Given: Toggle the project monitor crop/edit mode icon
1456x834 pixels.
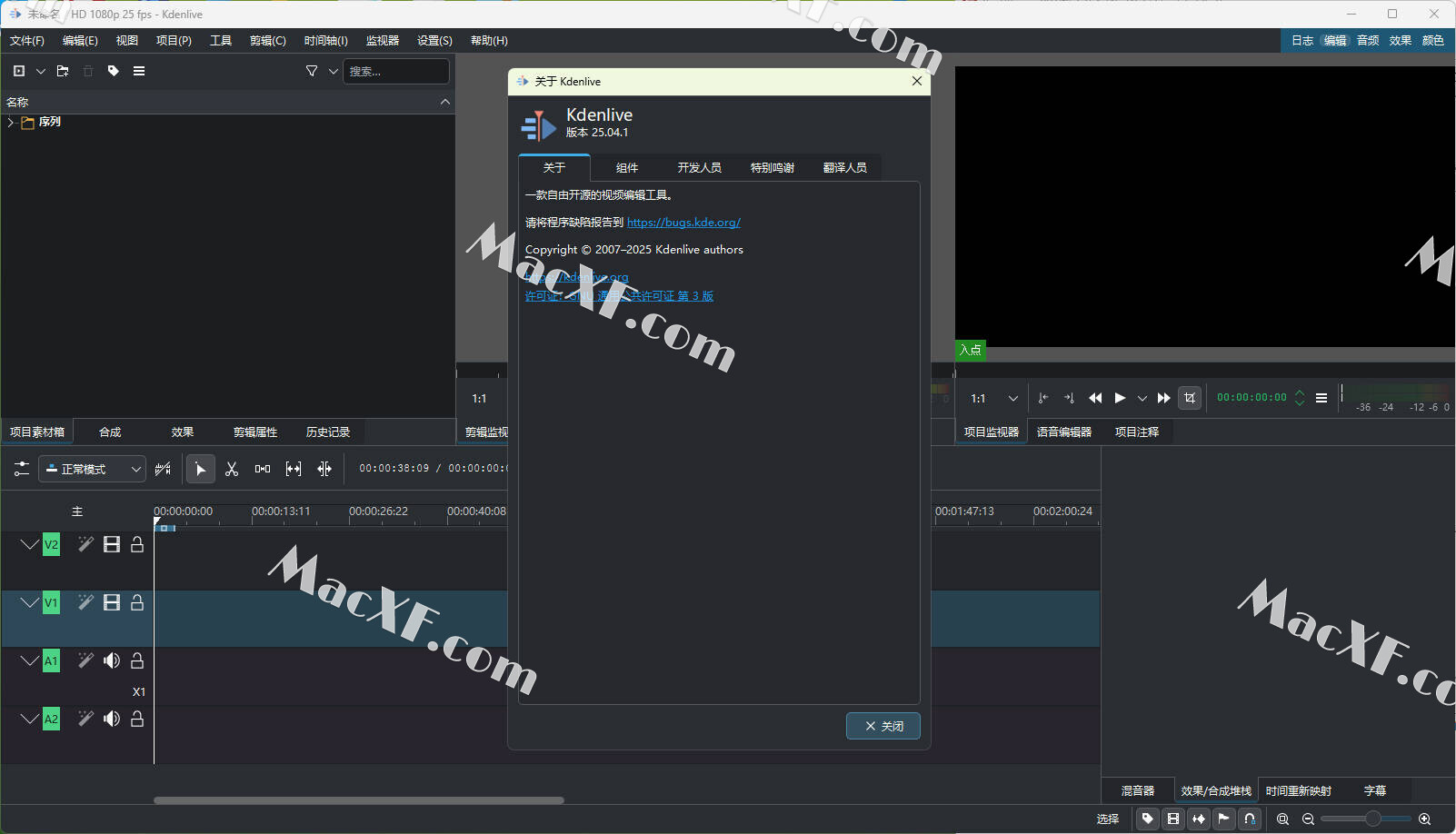Looking at the screenshot, I should pyautogui.click(x=1190, y=398).
